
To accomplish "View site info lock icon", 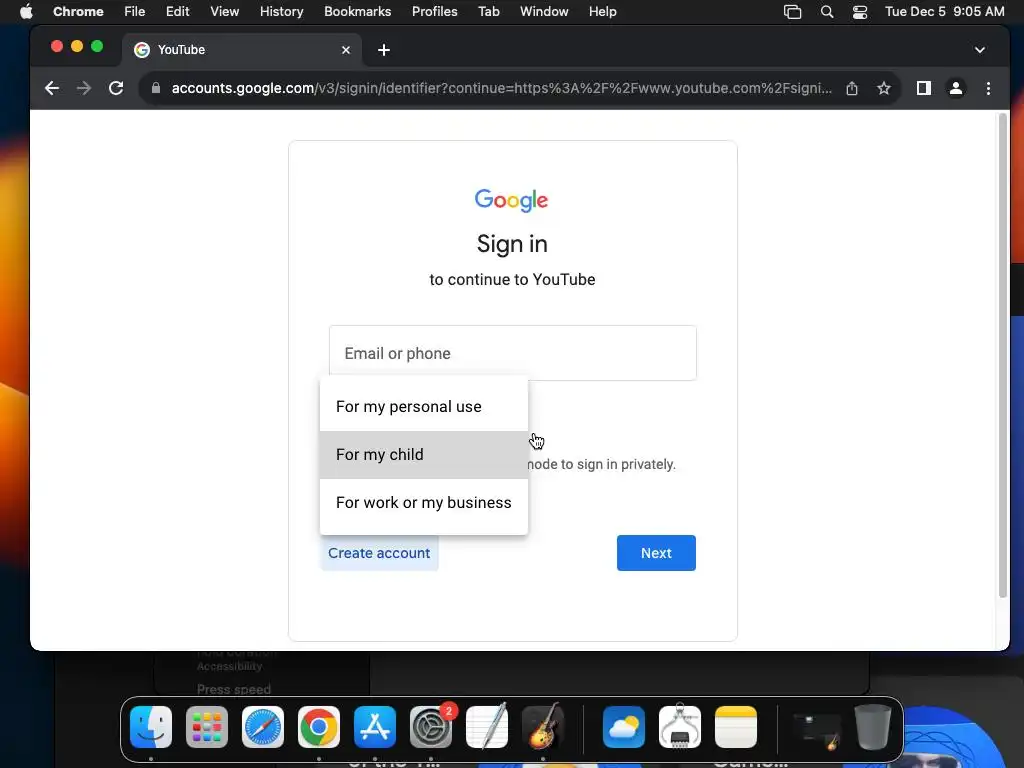I will [155, 88].
